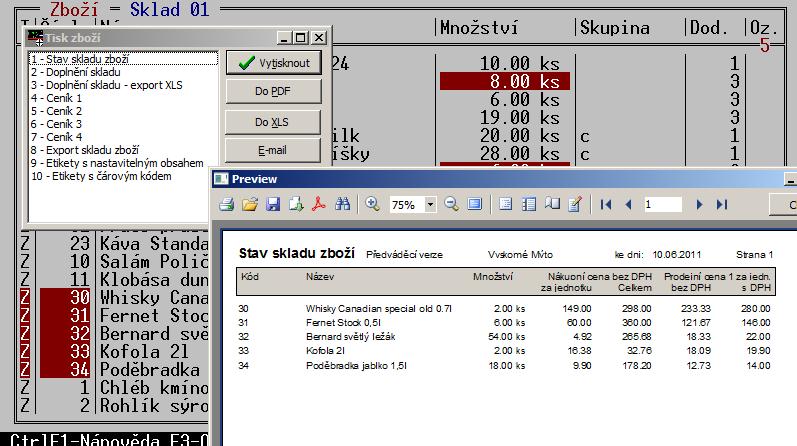The height and width of the screenshot is (446, 797).
Task: Click the 298.00 total value in report
Action: (636, 309)
